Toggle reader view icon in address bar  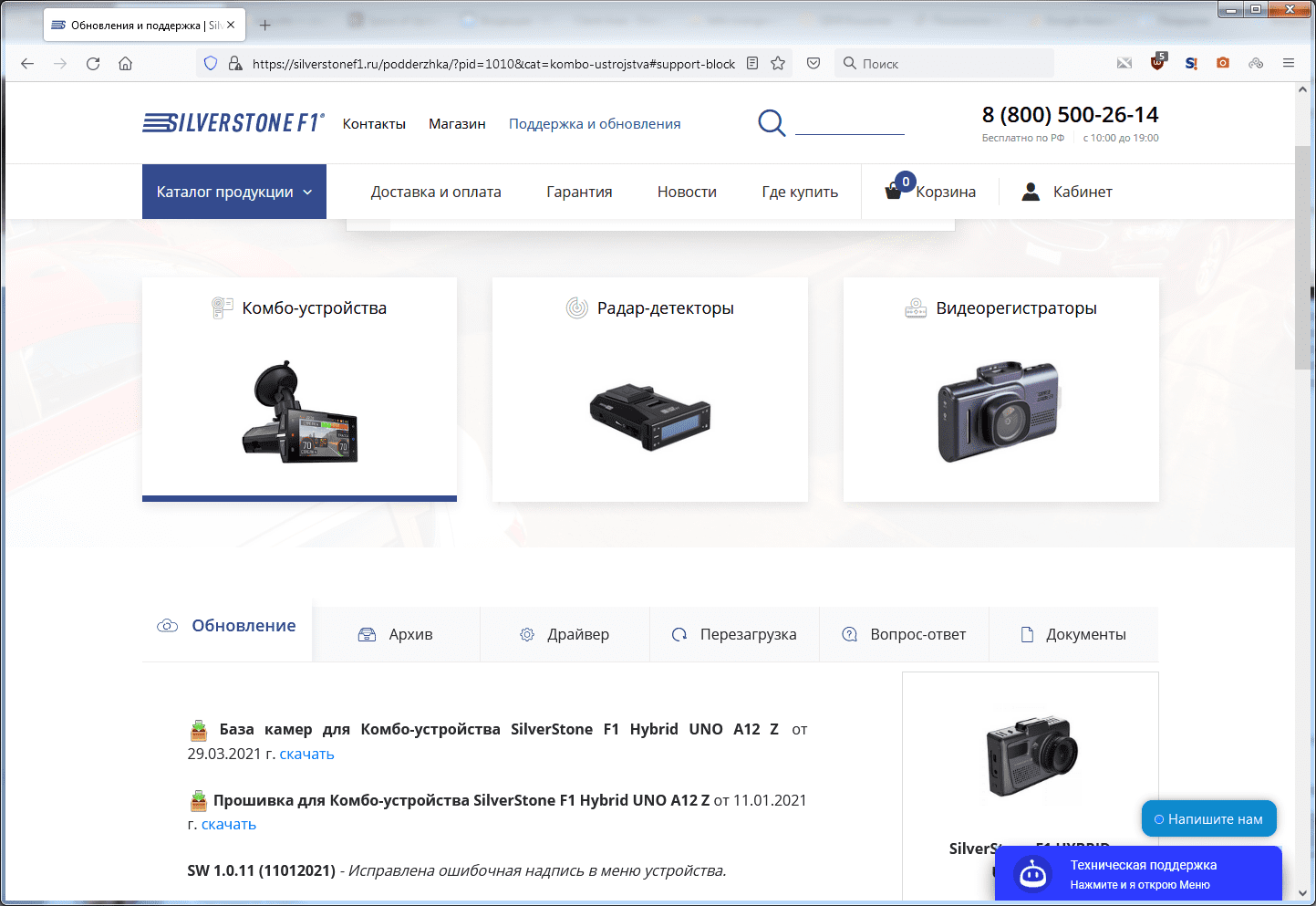pos(752,64)
